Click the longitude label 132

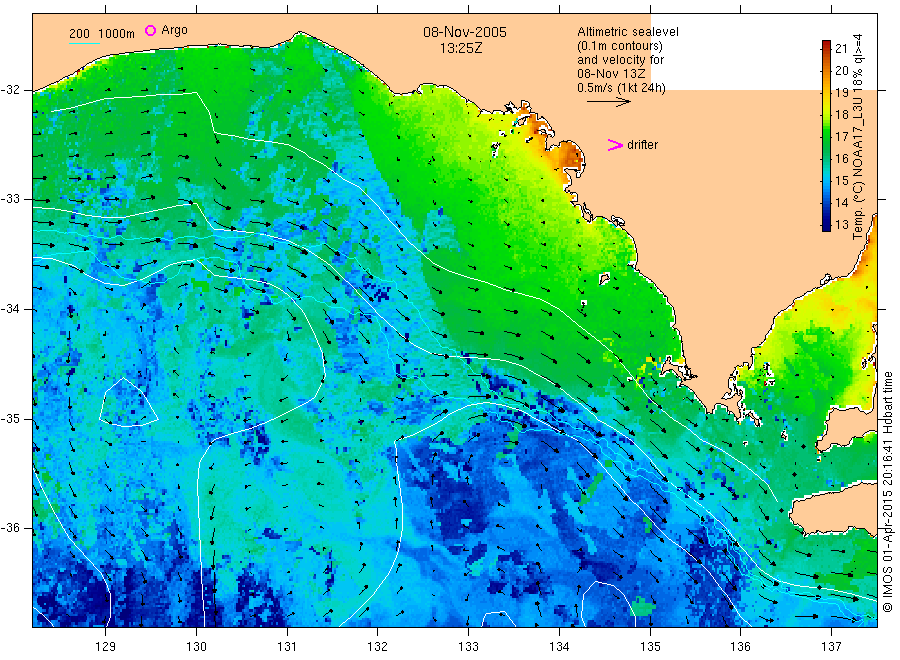pos(378,647)
